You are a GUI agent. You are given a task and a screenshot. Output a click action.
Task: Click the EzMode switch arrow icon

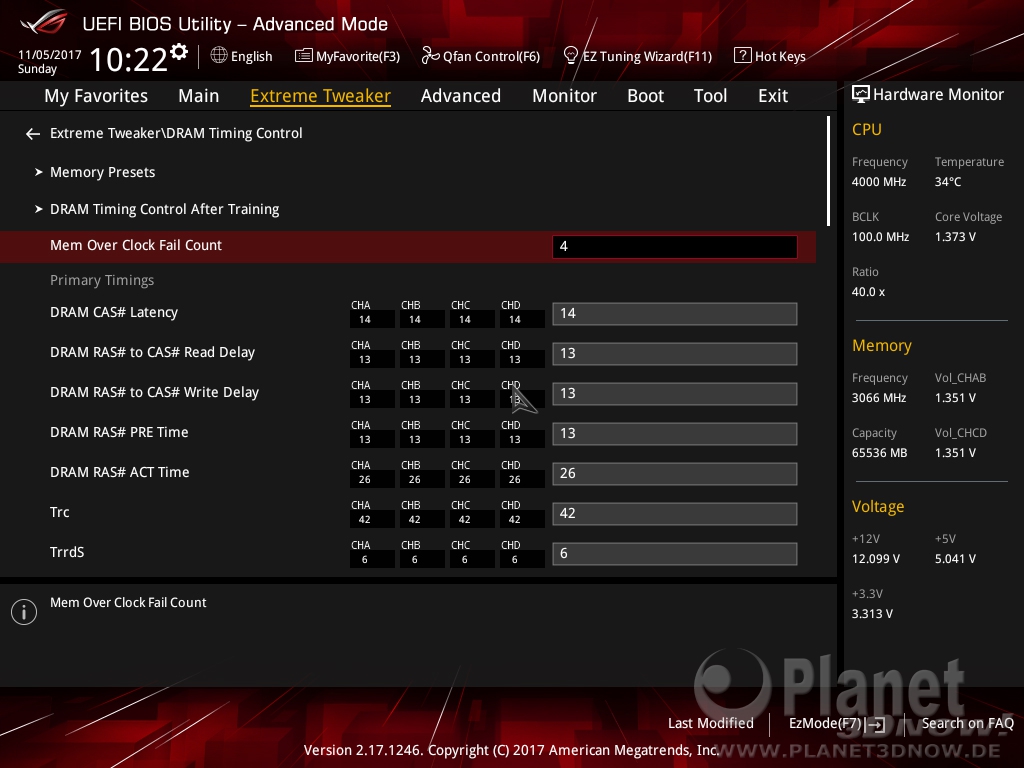click(x=877, y=724)
